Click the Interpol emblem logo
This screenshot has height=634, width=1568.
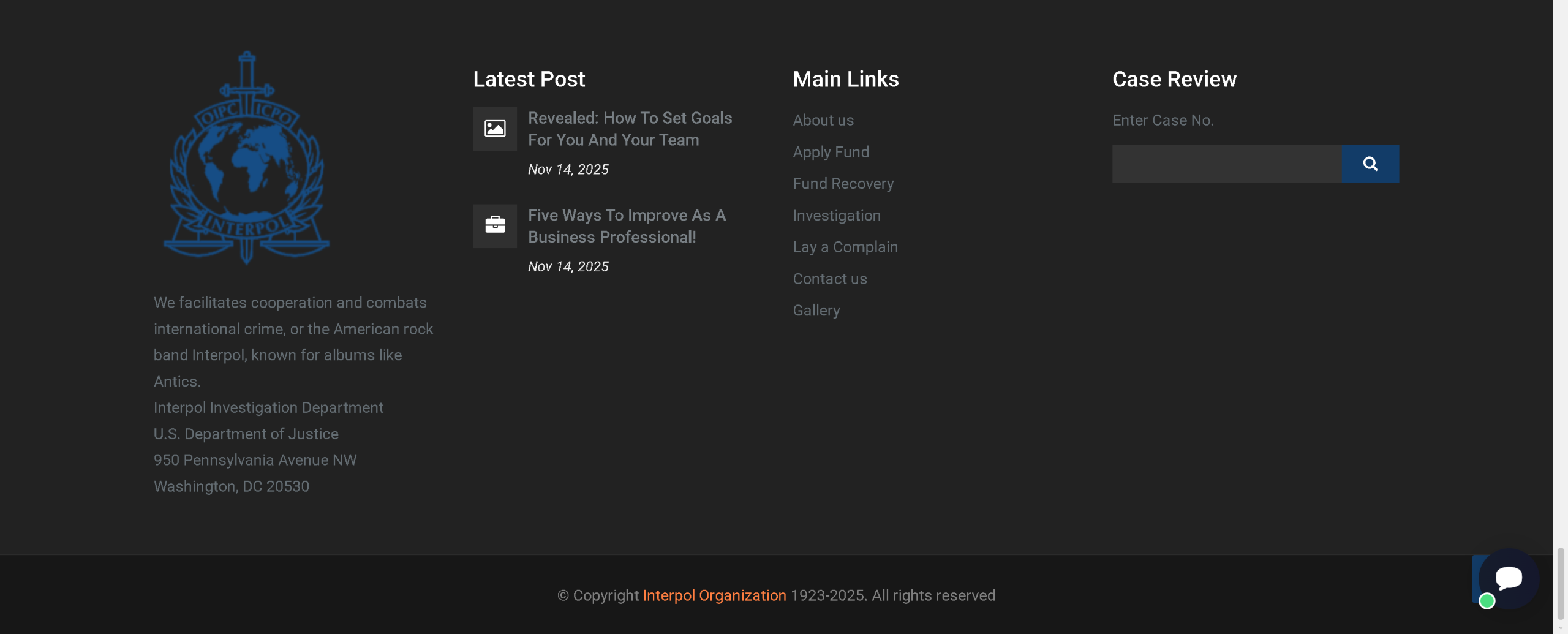click(246, 158)
